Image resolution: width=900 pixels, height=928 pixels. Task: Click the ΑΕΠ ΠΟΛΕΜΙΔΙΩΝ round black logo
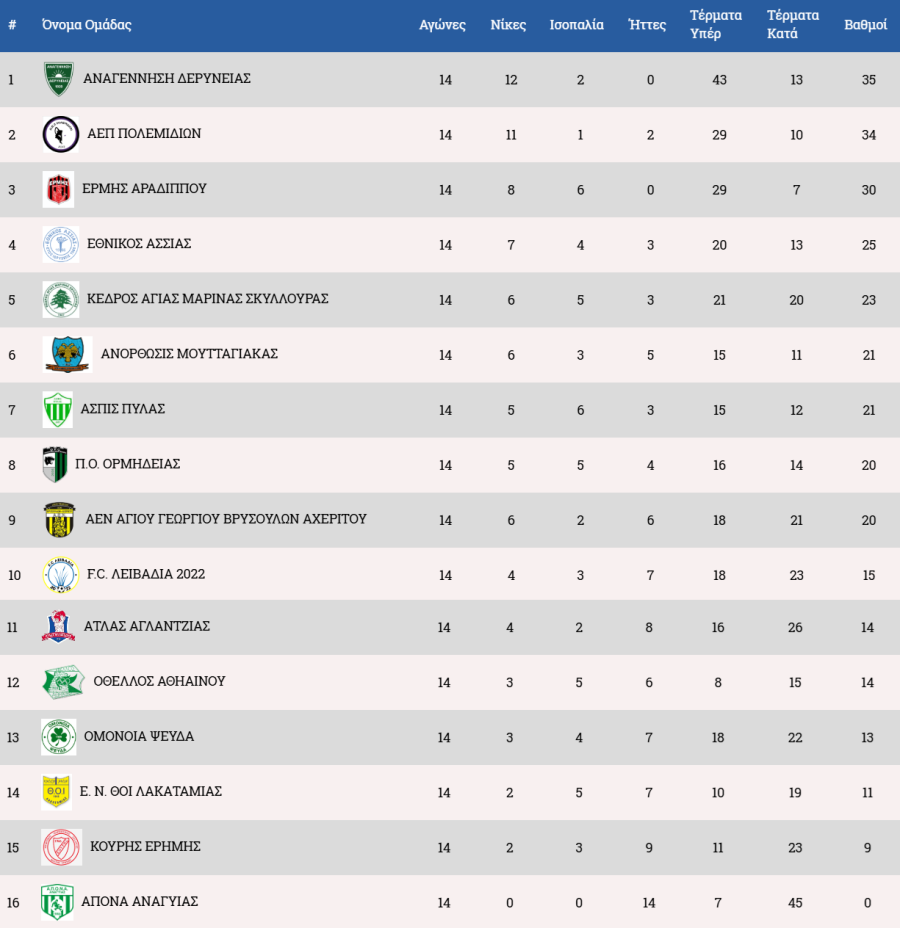pos(60,135)
